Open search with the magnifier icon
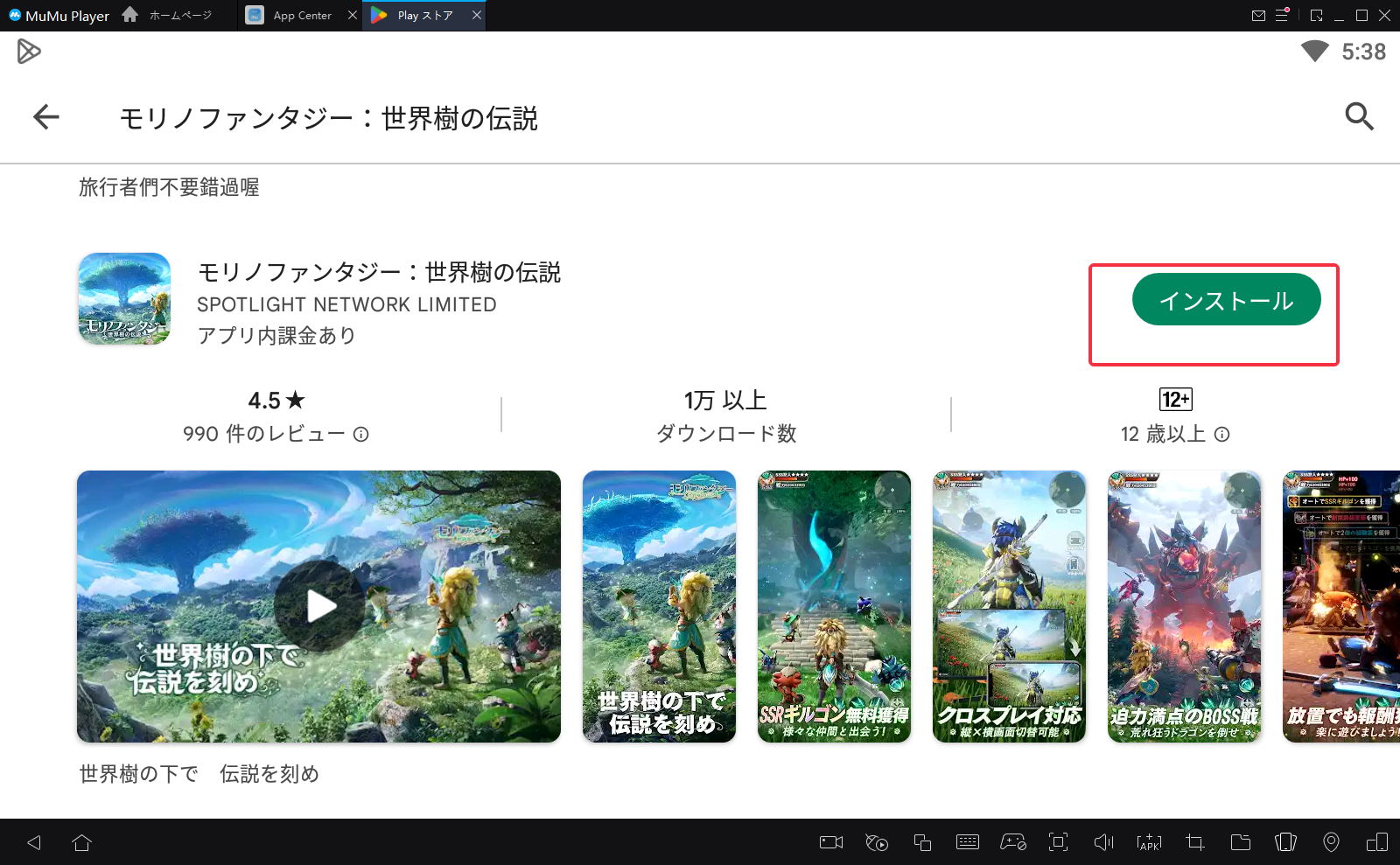The height and width of the screenshot is (865, 1400). click(x=1359, y=116)
